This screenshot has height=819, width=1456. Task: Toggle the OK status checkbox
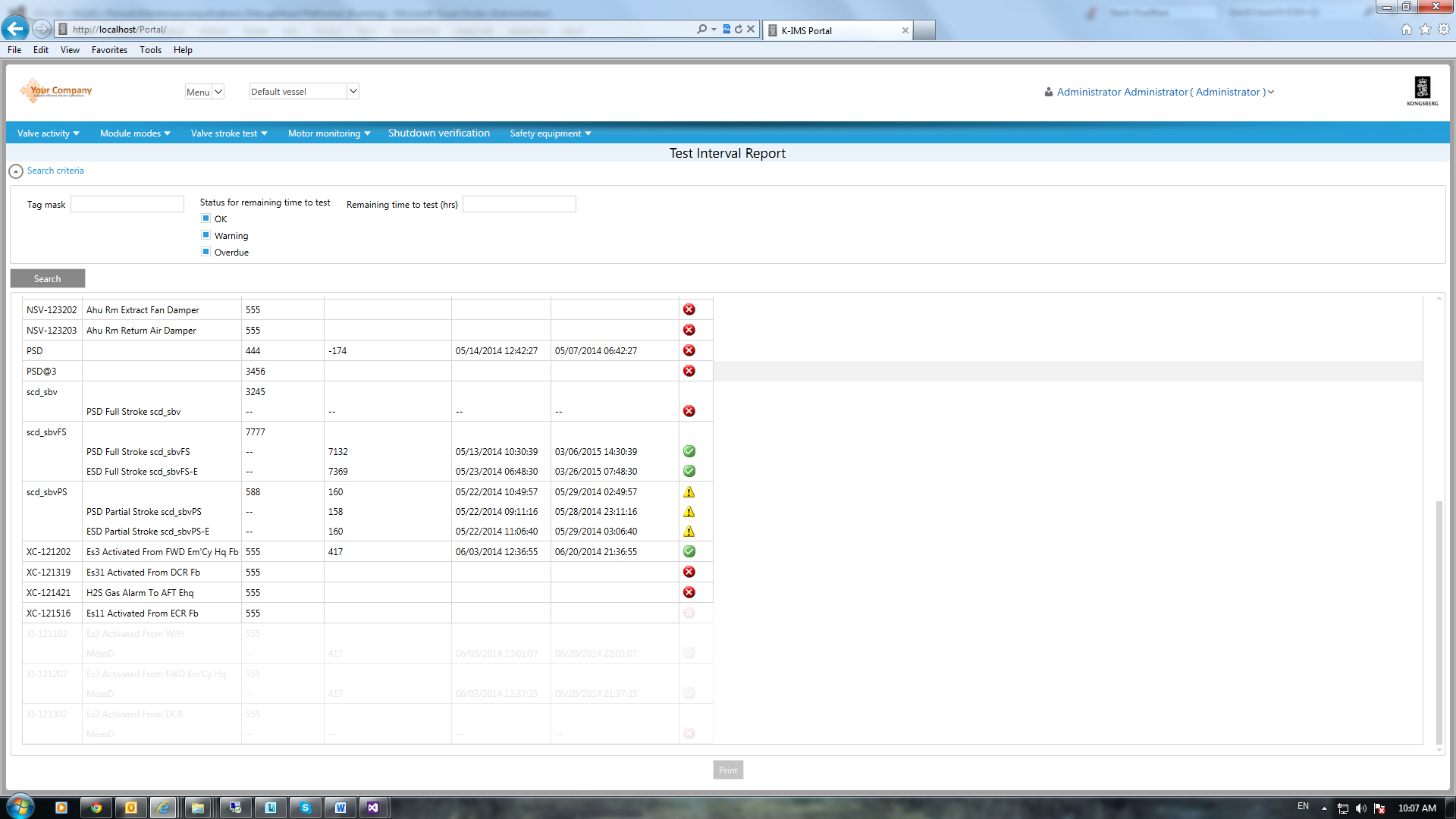point(206,218)
